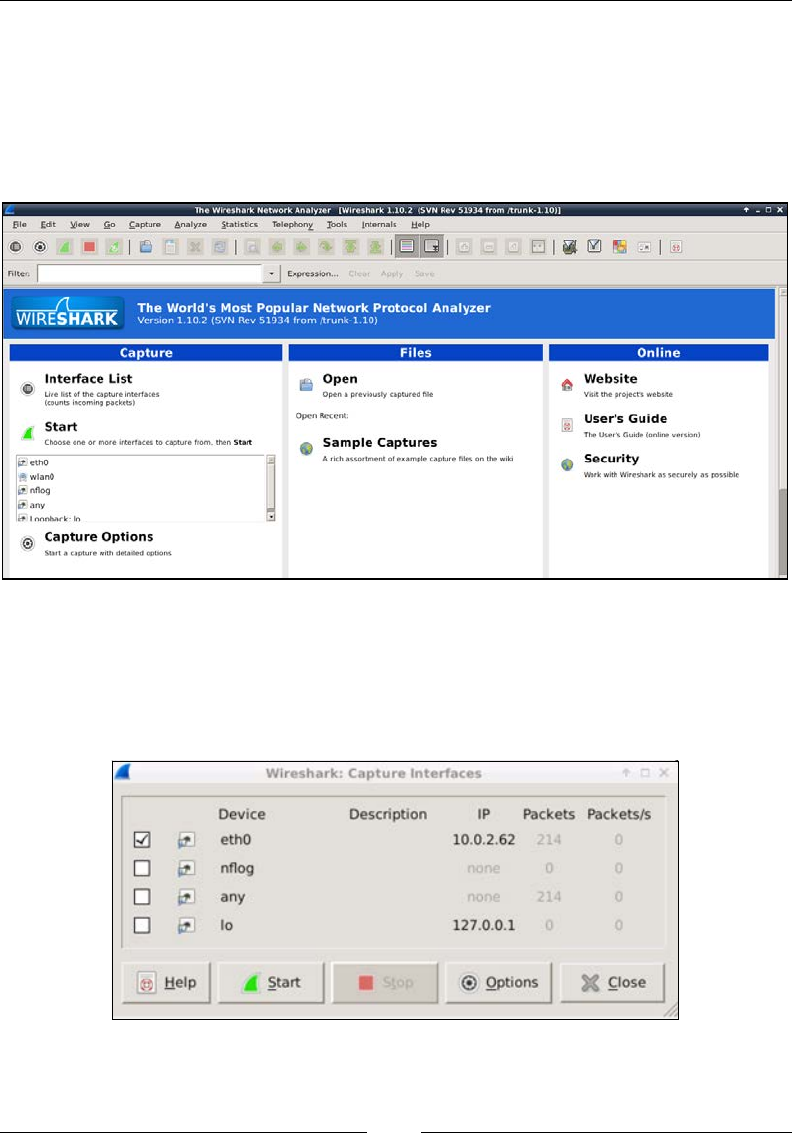
Task: Open the Tools menu
Action: 337,224
